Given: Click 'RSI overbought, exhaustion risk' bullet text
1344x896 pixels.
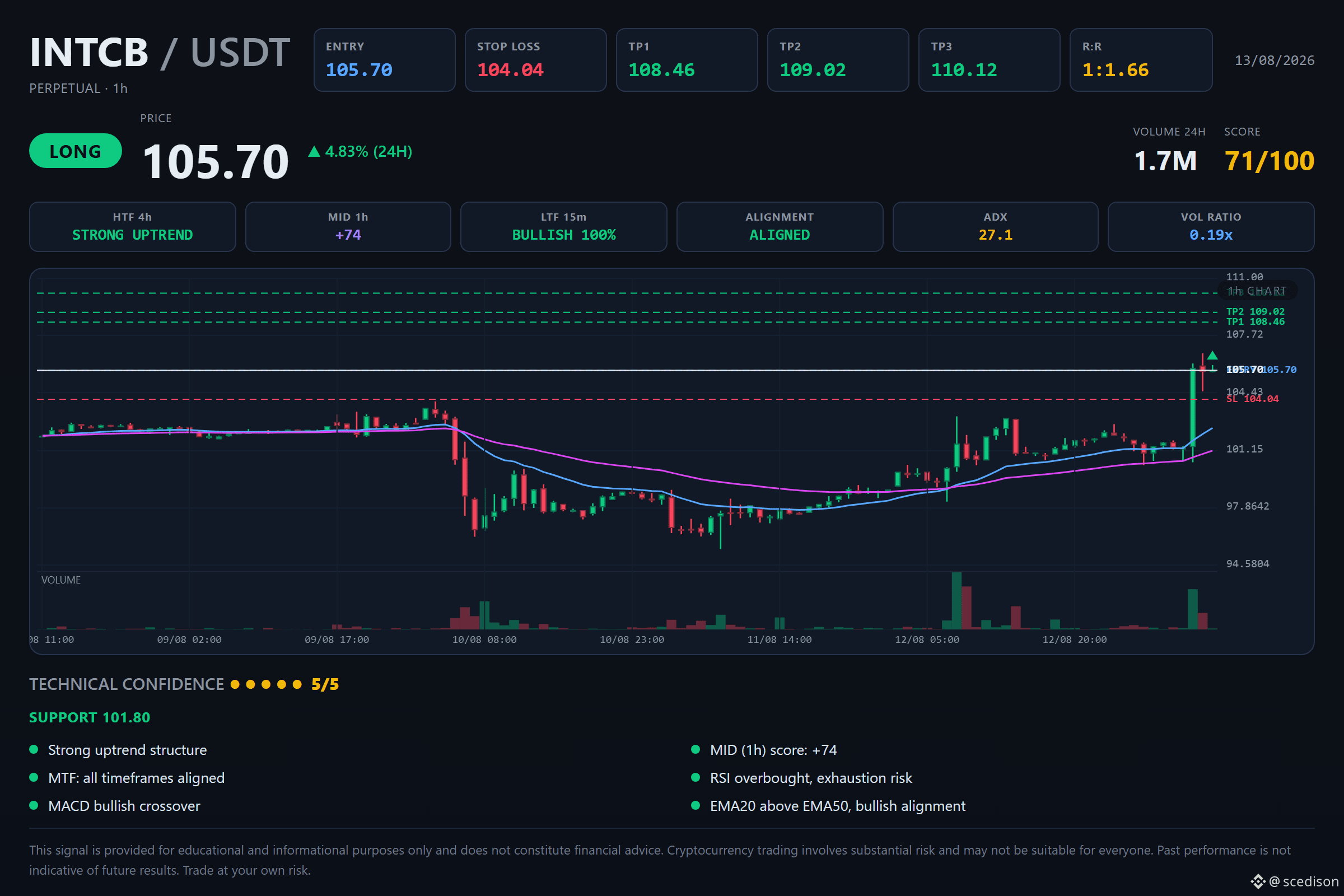Looking at the screenshot, I should point(811,778).
